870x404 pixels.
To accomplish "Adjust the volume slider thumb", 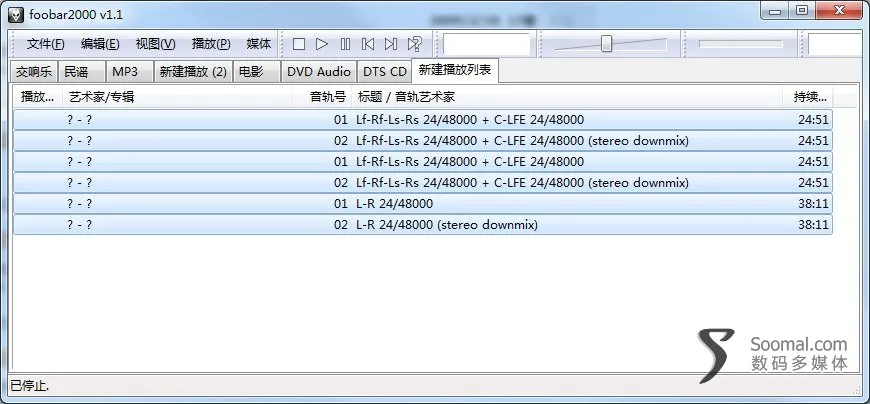I will point(606,44).
